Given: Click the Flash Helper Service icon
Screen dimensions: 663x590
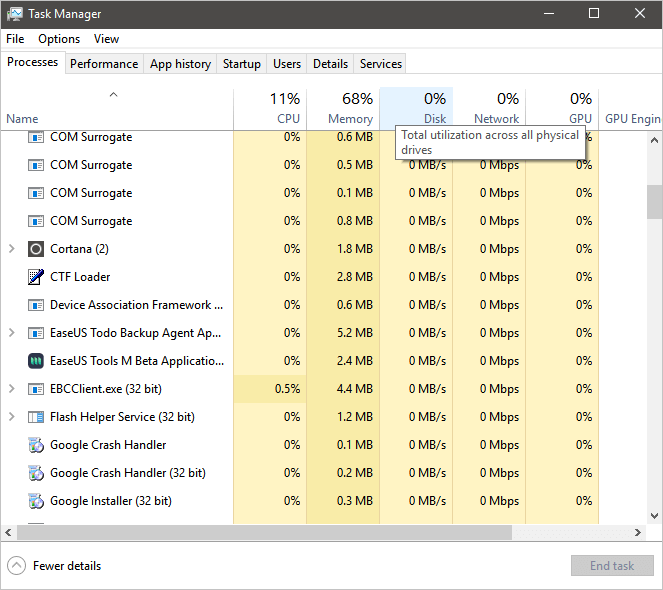Looking at the screenshot, I should (x=36, y=417).
